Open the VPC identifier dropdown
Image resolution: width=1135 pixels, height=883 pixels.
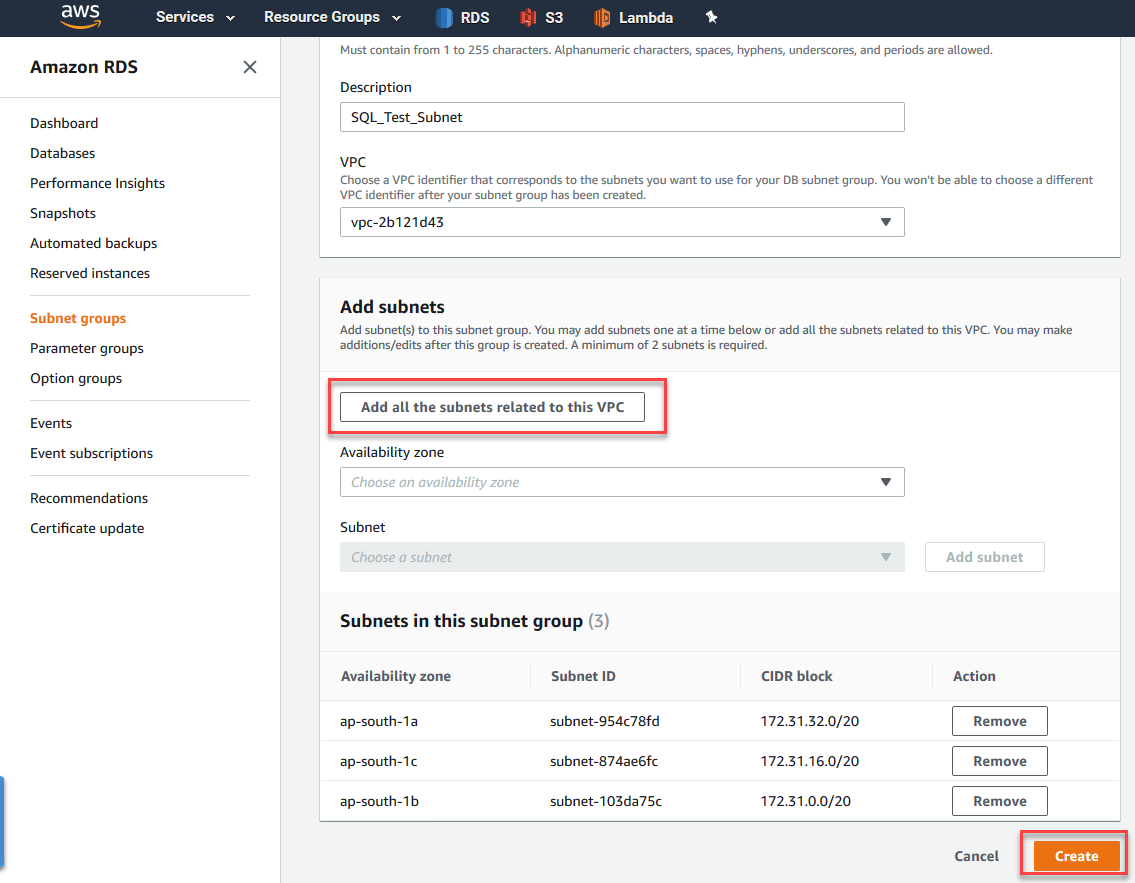622,222
